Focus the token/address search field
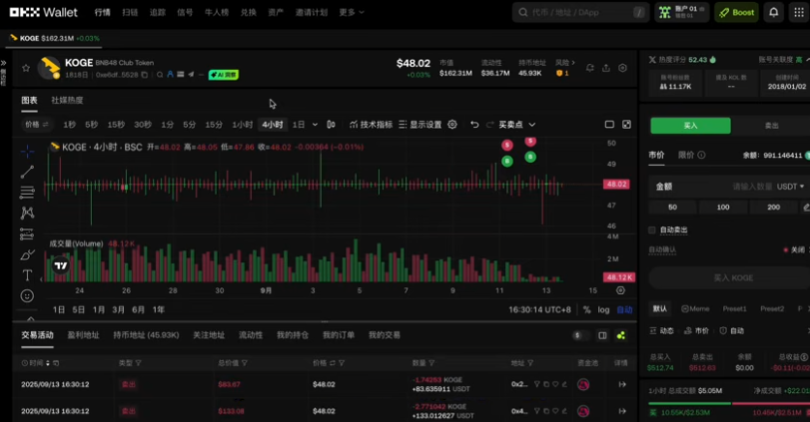The width and height of the screenshot is (810, 422). [x=580, y=12]
